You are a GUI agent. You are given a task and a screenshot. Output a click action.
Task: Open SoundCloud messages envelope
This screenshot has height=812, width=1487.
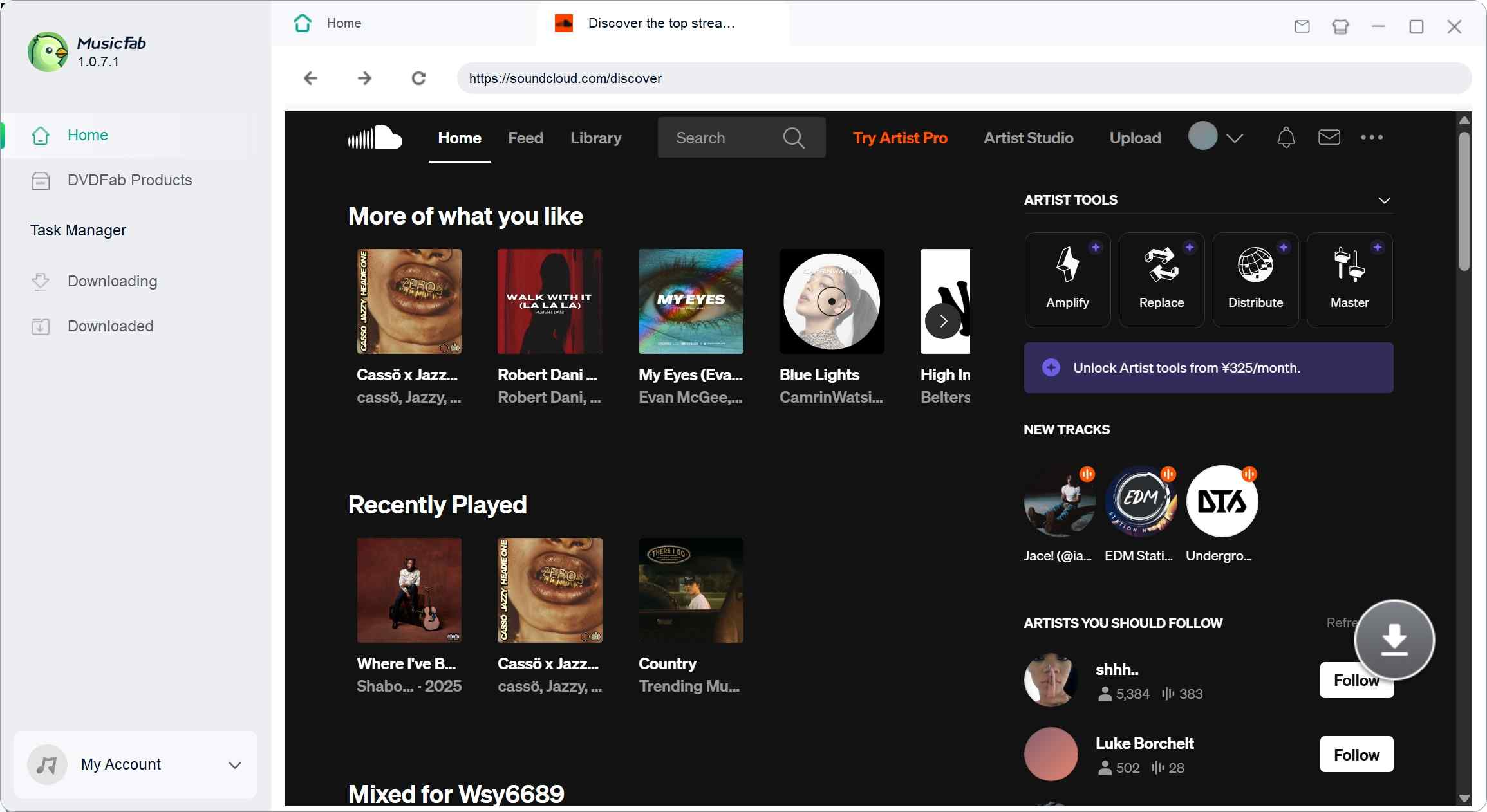click(1329, 137)
